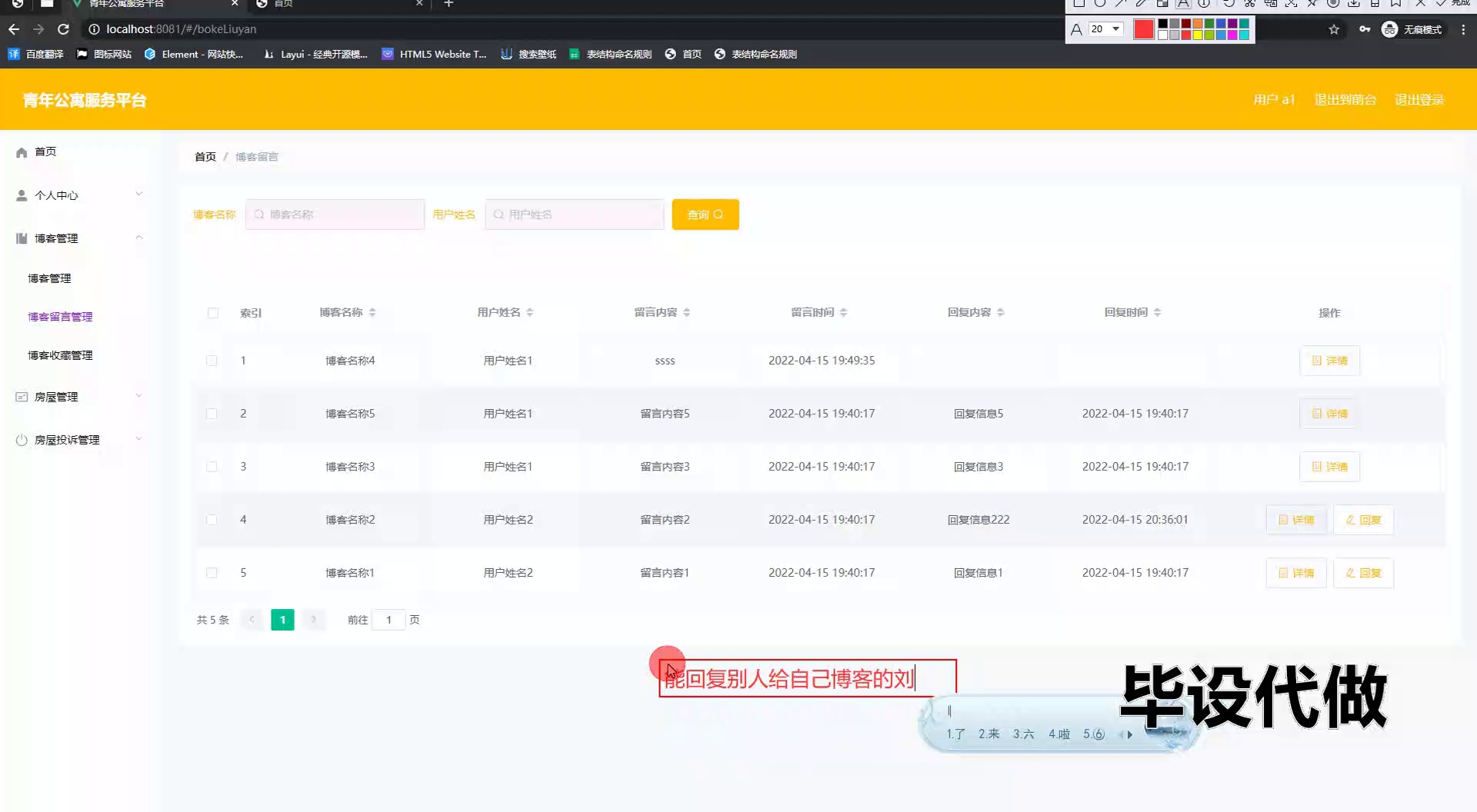Open the 百度翻译 bookmark
Screen dimensions: 1477x812
(36, 54)
